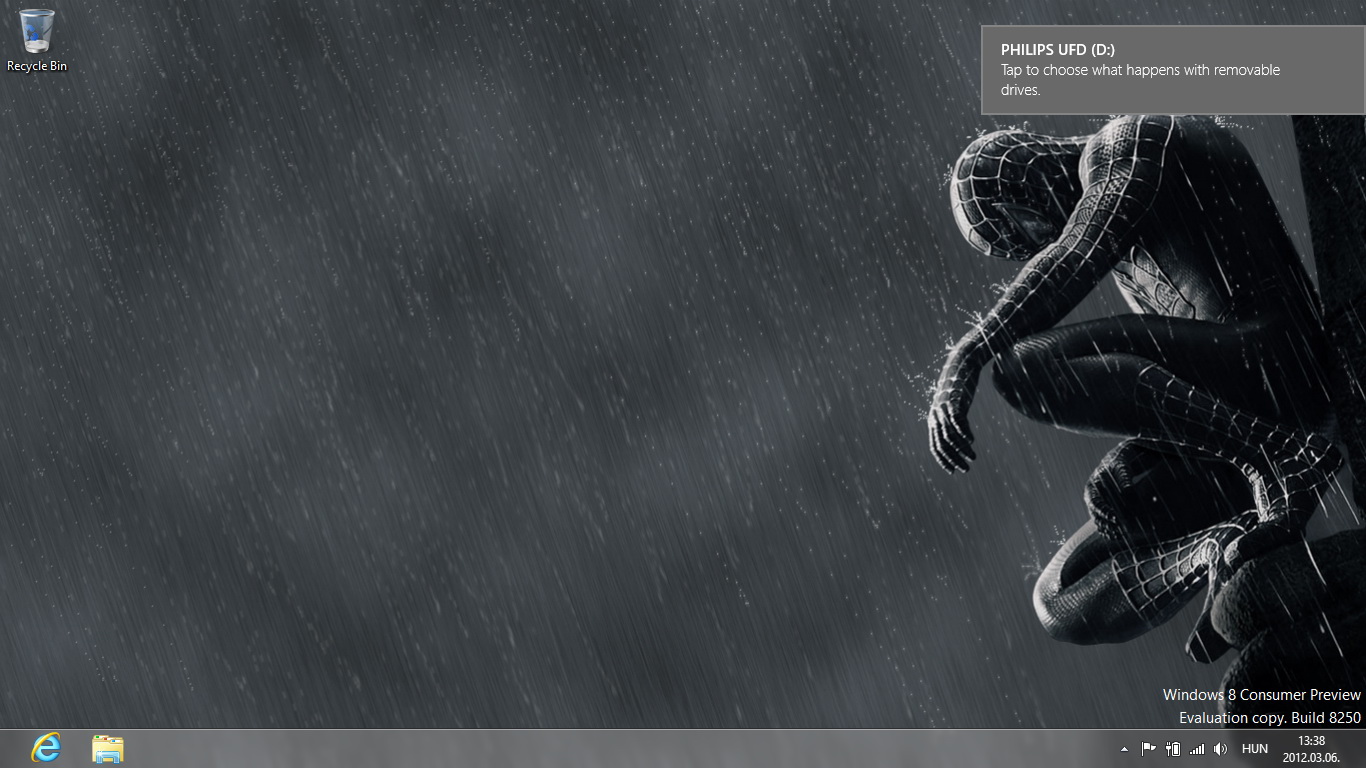Screen dimensions: 1366x768
Task: Select the Recycle Bin desktop icon
Action: pos(37,41)
